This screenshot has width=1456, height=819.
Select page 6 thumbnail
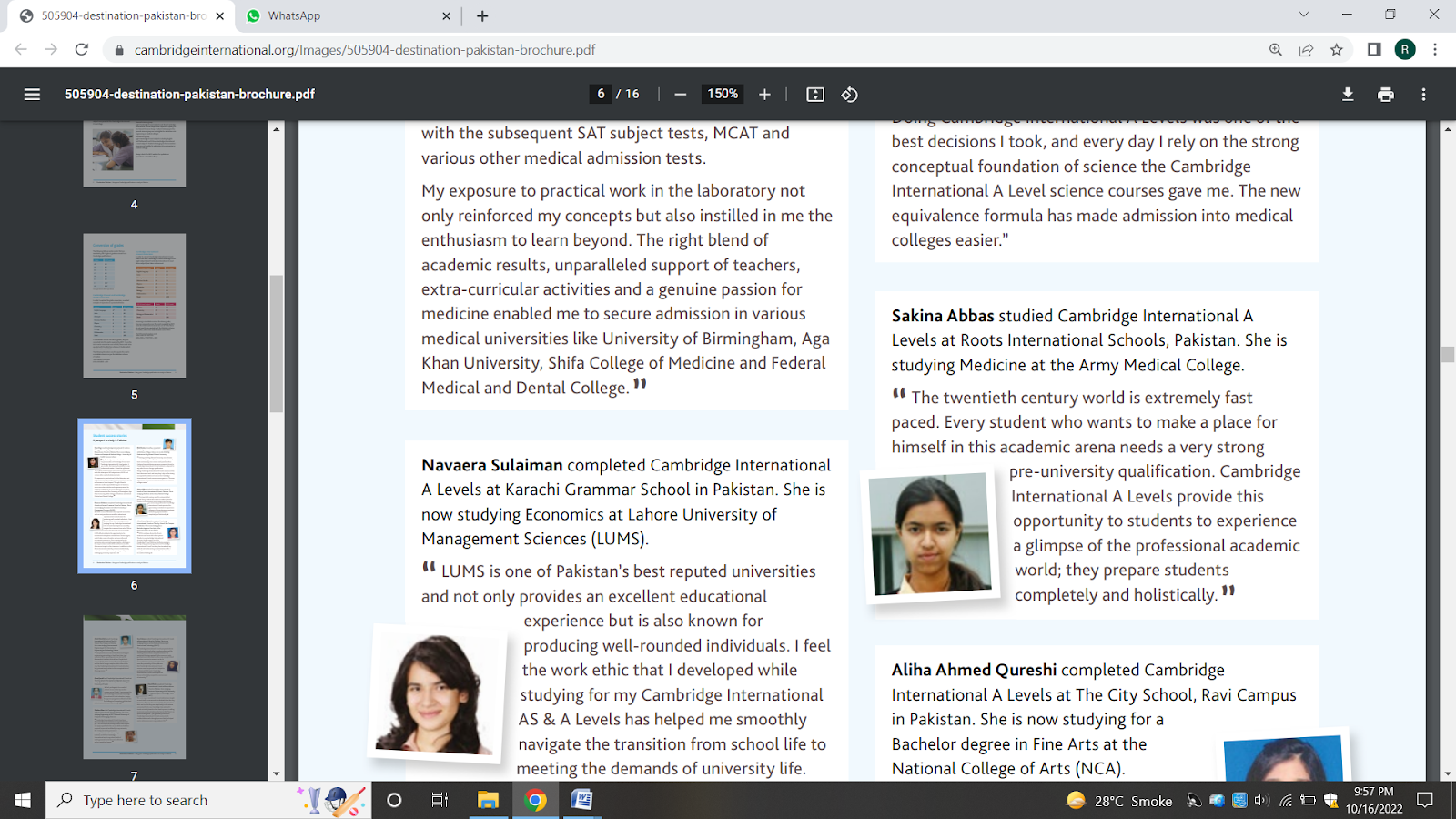[x=135, y=496]
